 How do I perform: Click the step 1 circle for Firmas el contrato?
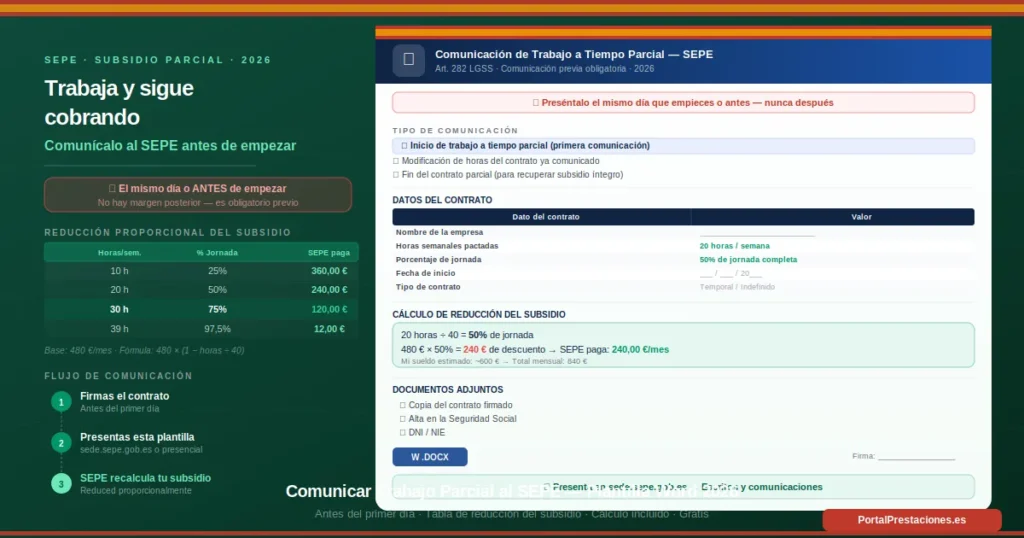click(x=61, y=402)
